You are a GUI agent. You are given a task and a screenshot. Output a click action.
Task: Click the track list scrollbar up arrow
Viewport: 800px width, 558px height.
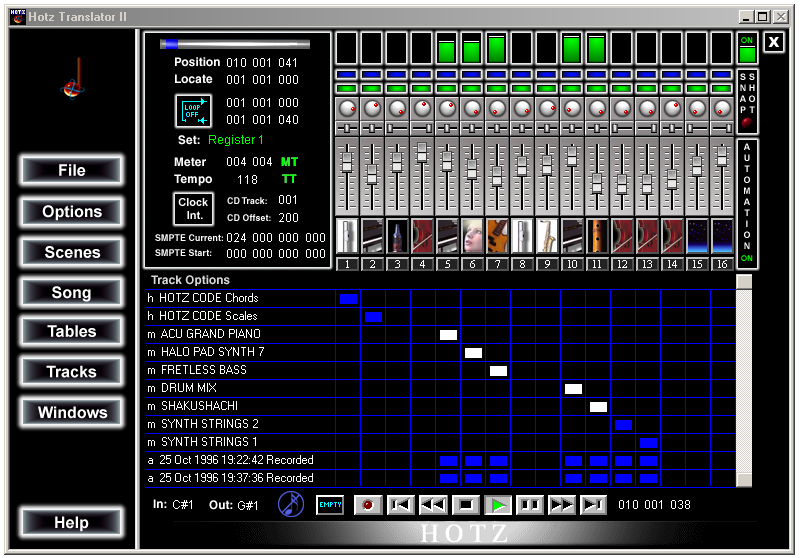[744, 282]
